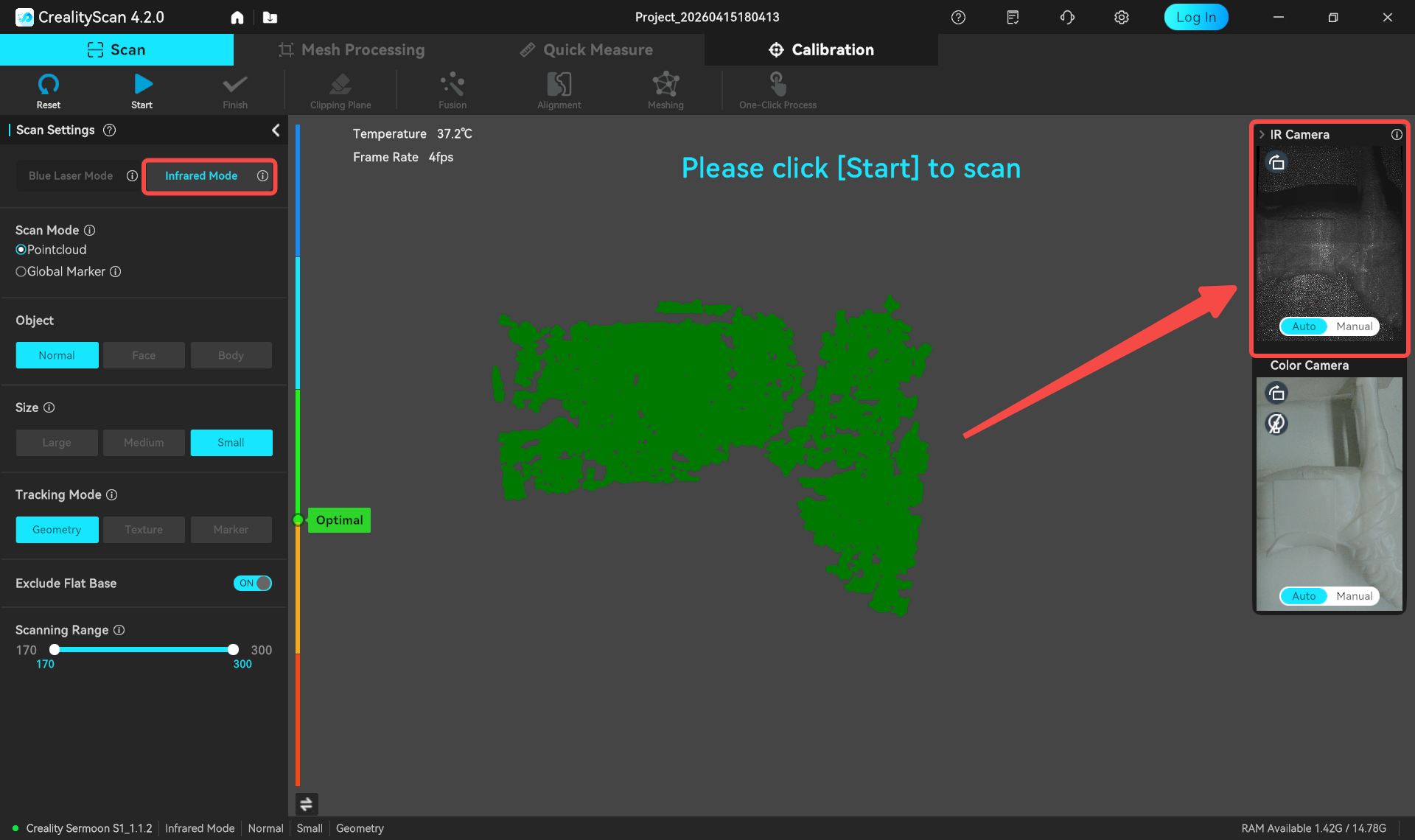This screenshot has width=1415, height=840.
Task: Open the settings gear icon
Action: point(1121,17)
